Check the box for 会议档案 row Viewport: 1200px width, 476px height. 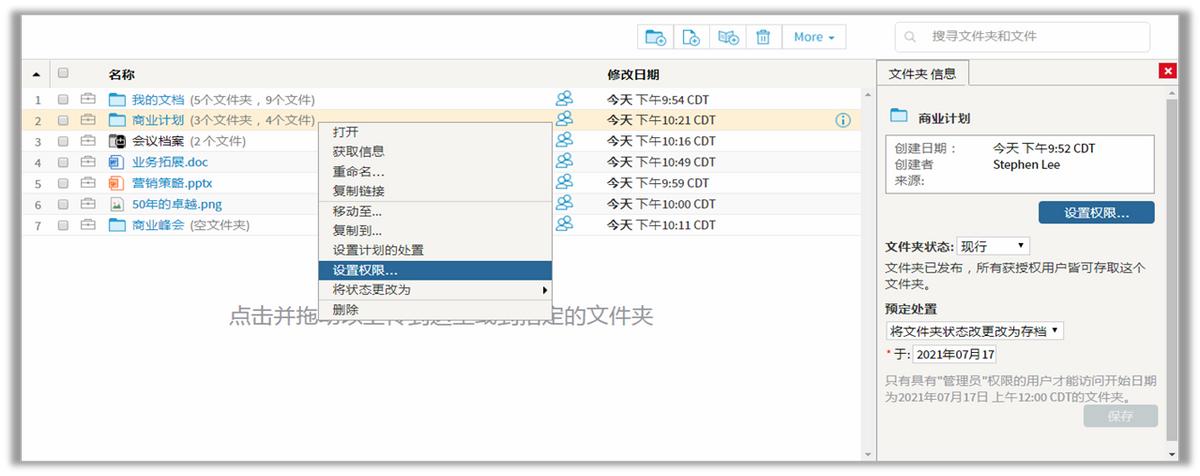63,141
